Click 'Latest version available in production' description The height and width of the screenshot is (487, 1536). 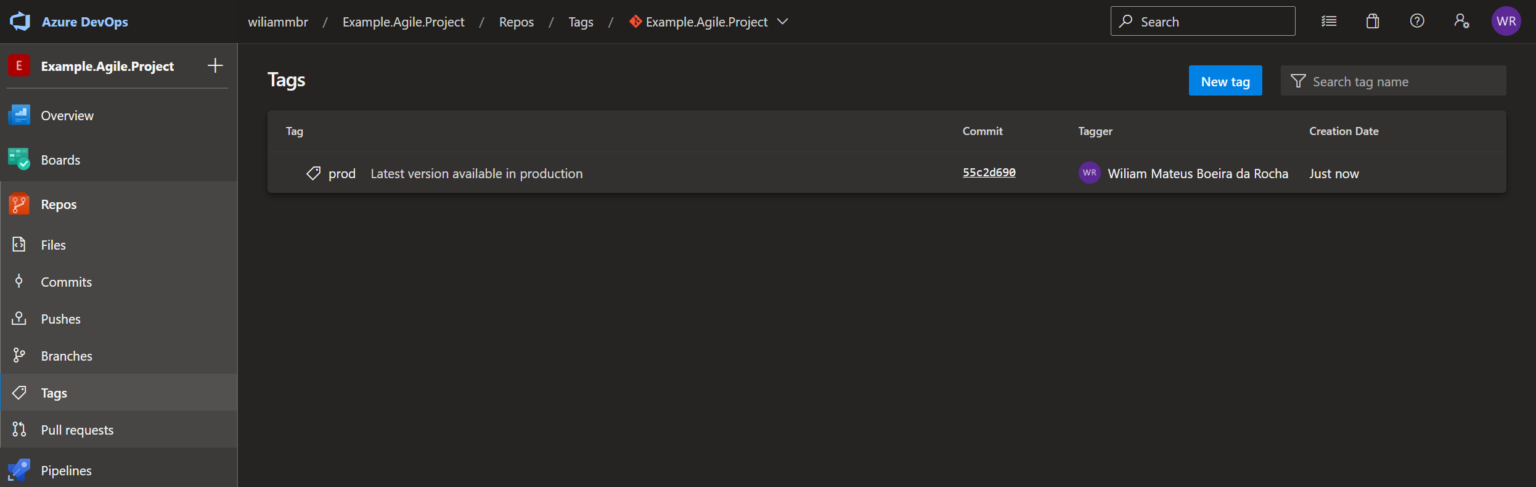[477, 174]
